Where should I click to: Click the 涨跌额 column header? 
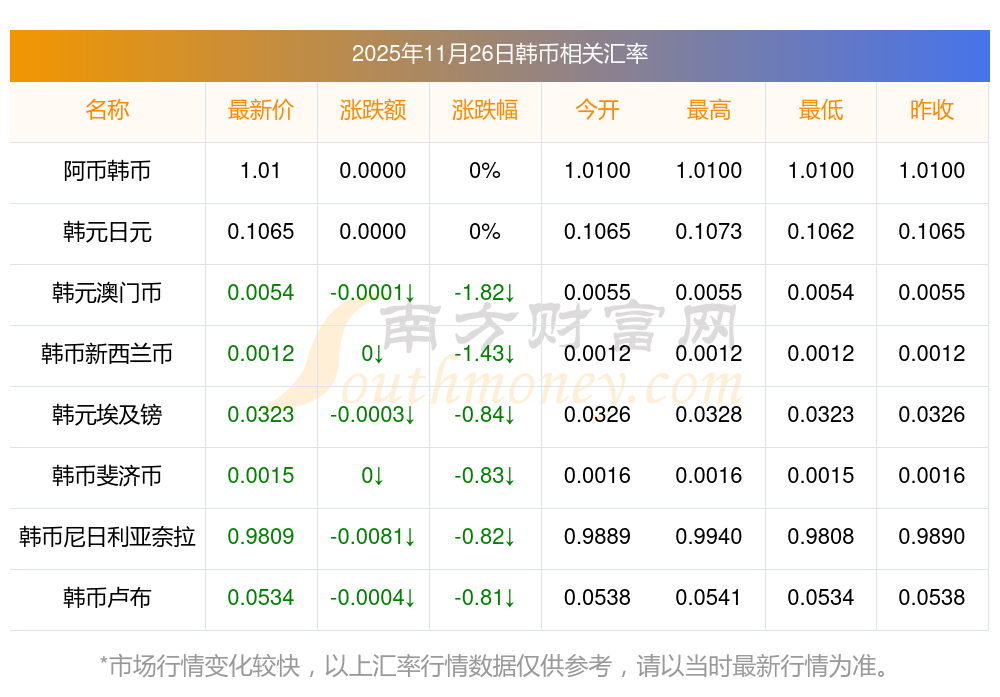click(373, 110)
